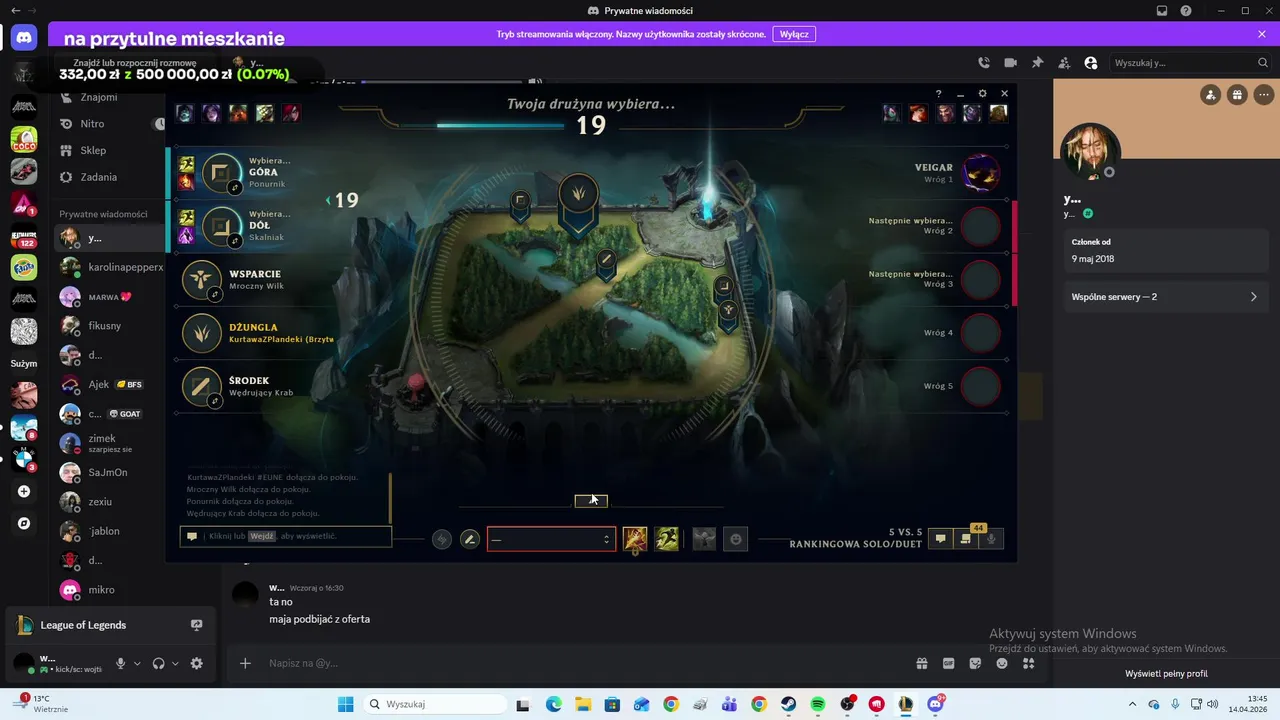Open League social panel with 44 badge
This screenshot has height=720, width=1280.
[x=966, y=539]
